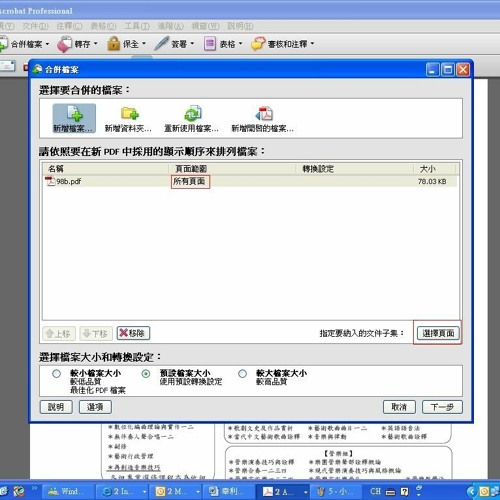Image resolution: width=500 pixels, height=500 pixels.
Task: Open the 合併檔案 toolbar dropdown arrow
Action: click(x=47, y=44)
